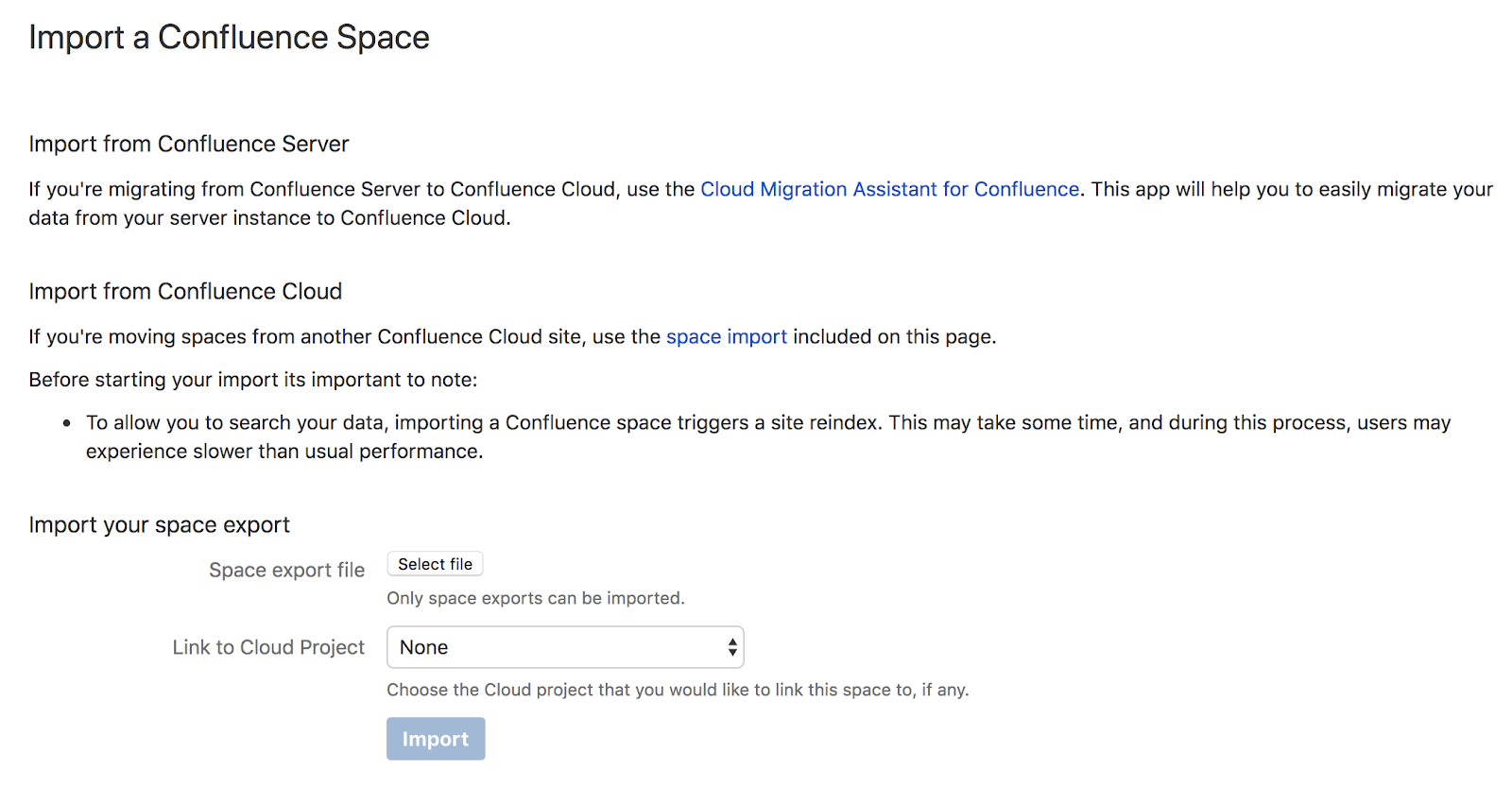
Task: Click 'Before starting your import' note text
Action: [x=253, y=380]
